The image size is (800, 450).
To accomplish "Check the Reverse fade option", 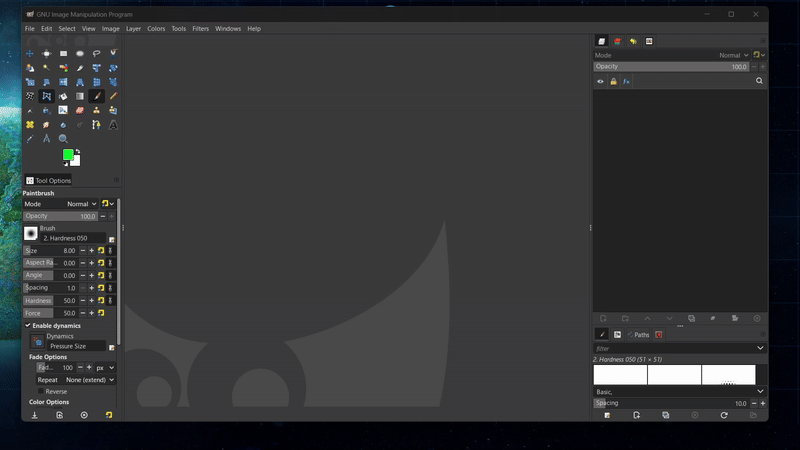I will tap(41, 391).
